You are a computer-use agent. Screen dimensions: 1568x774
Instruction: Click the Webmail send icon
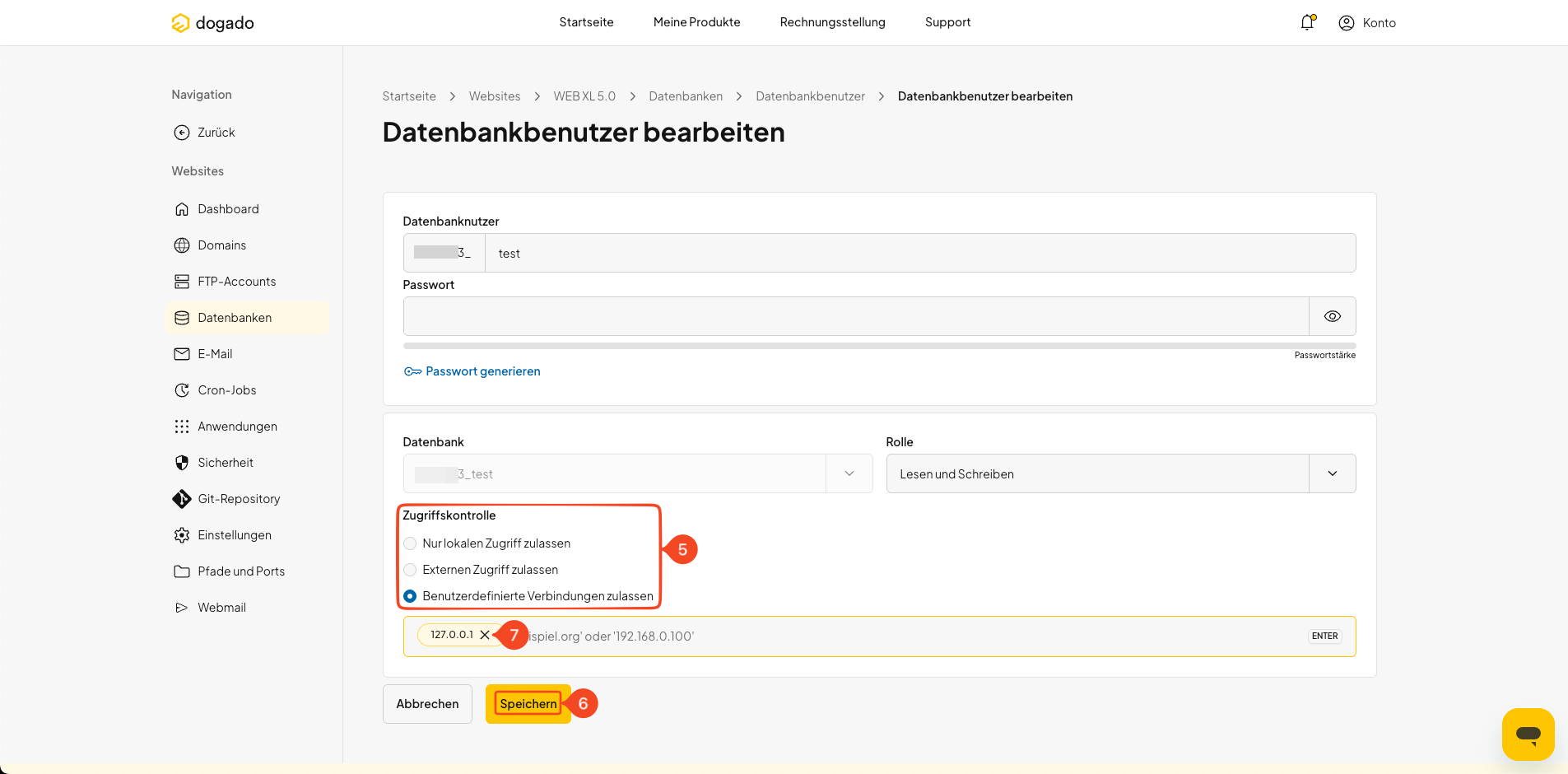(x=182, y=608)
